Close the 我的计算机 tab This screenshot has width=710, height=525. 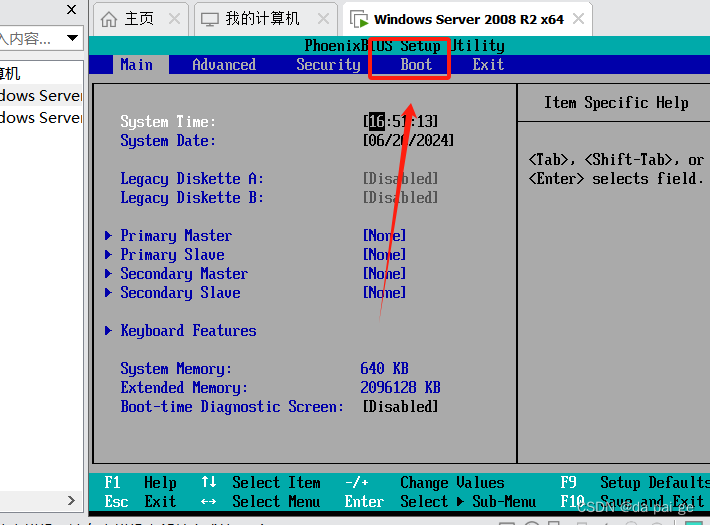[323, 19]
